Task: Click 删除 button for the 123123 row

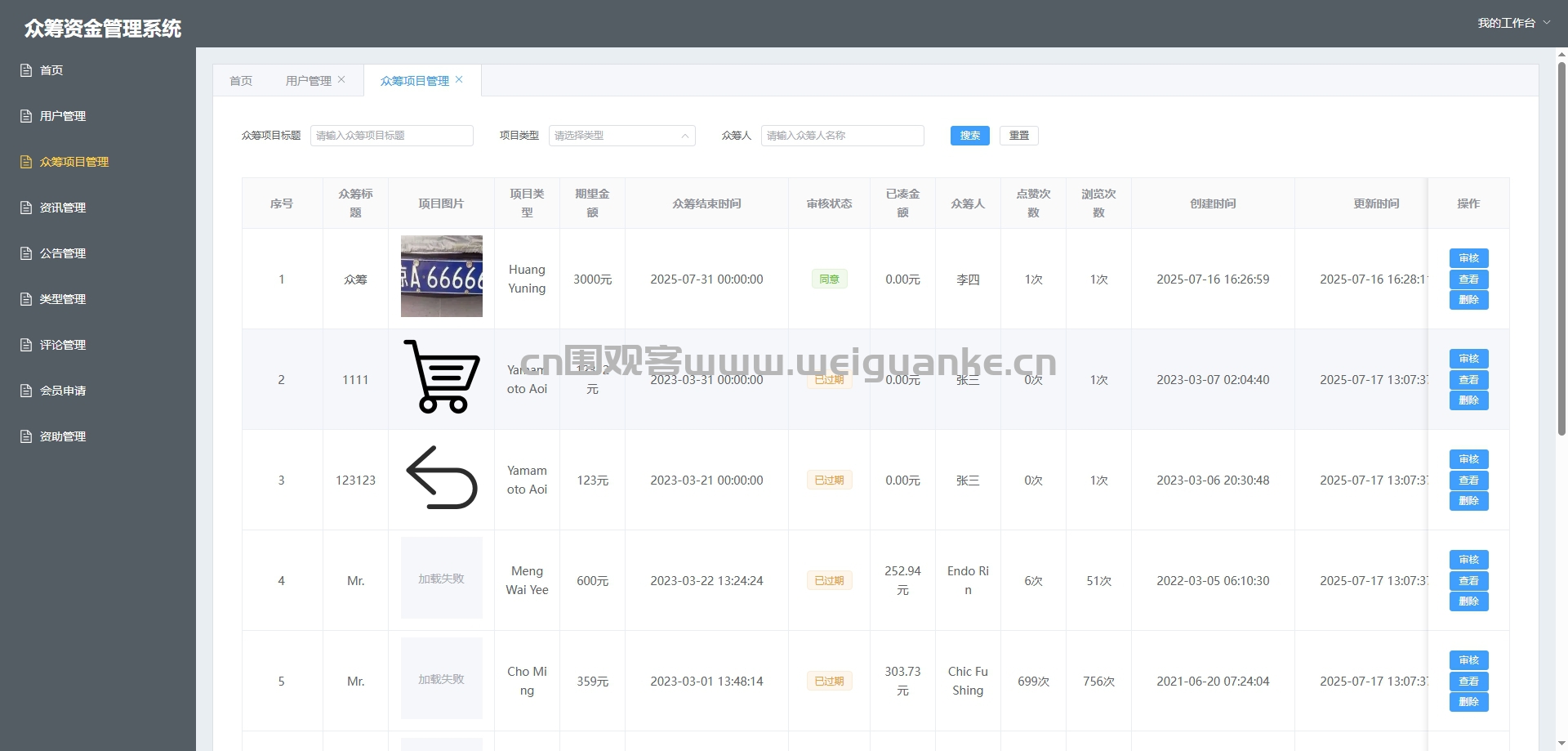Action: (1468, 501)
